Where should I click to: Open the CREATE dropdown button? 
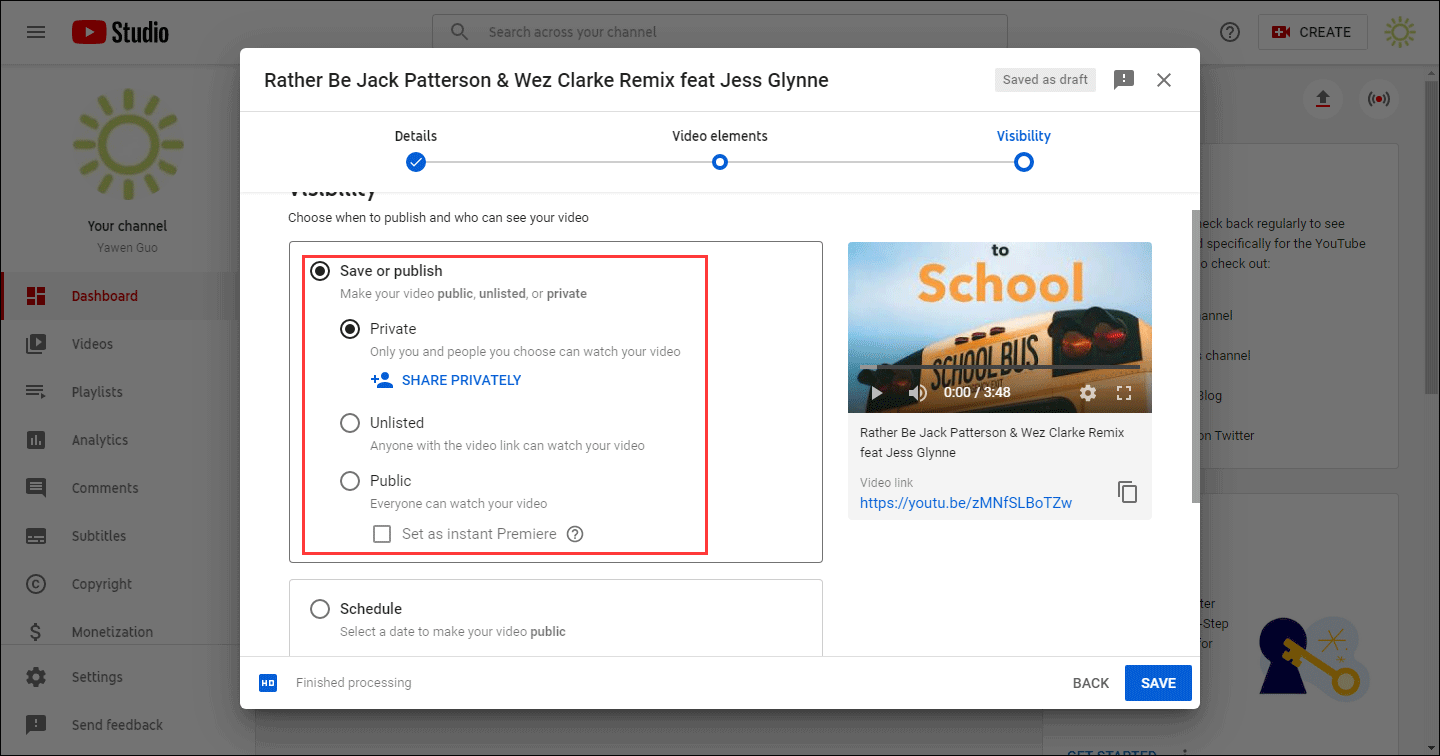pyautogui.click(x=1311, y=32)
